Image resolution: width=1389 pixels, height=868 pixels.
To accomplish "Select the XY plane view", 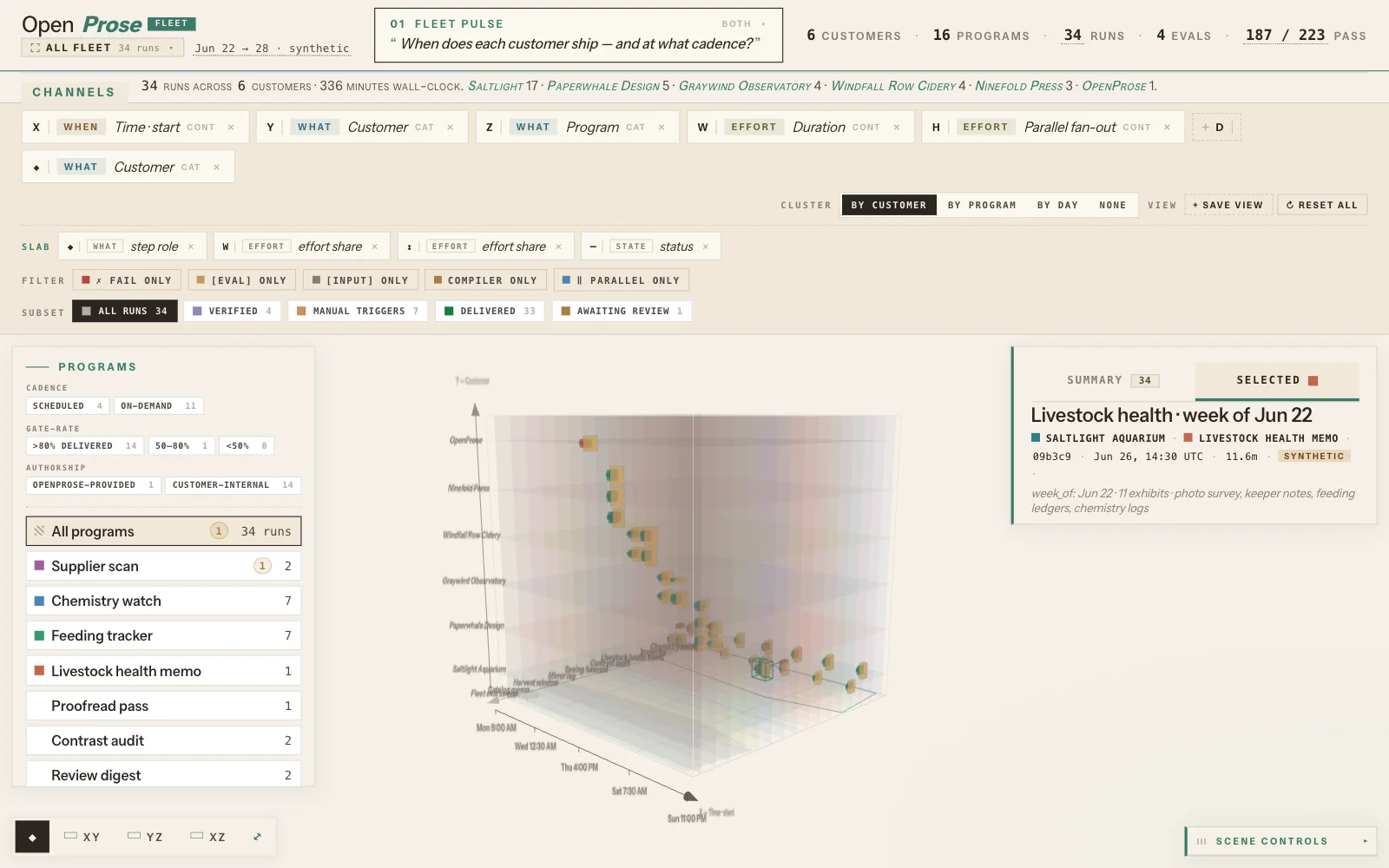I will 82,837.
